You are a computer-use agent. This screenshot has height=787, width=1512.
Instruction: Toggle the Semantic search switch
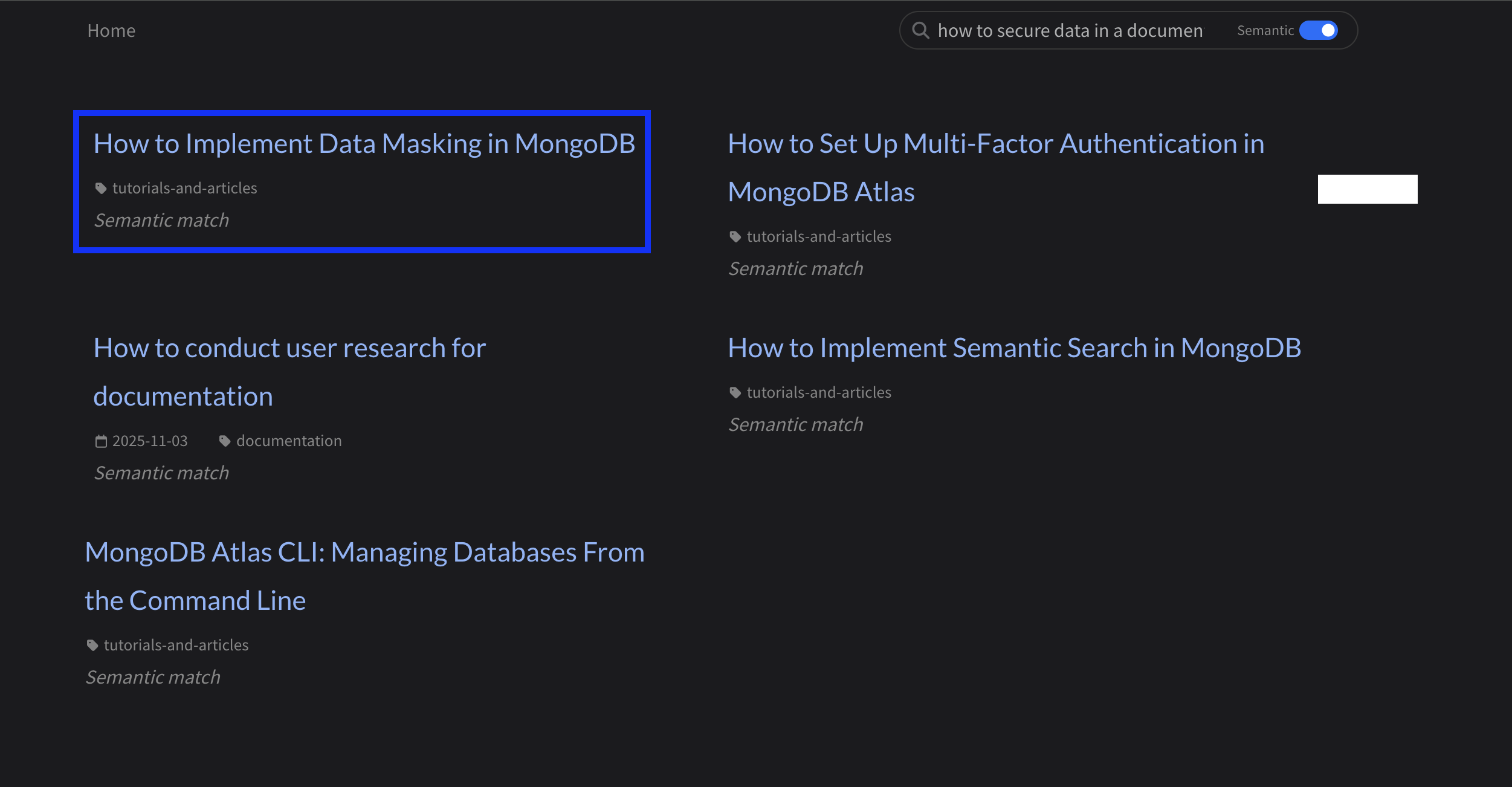[1319, 30]
